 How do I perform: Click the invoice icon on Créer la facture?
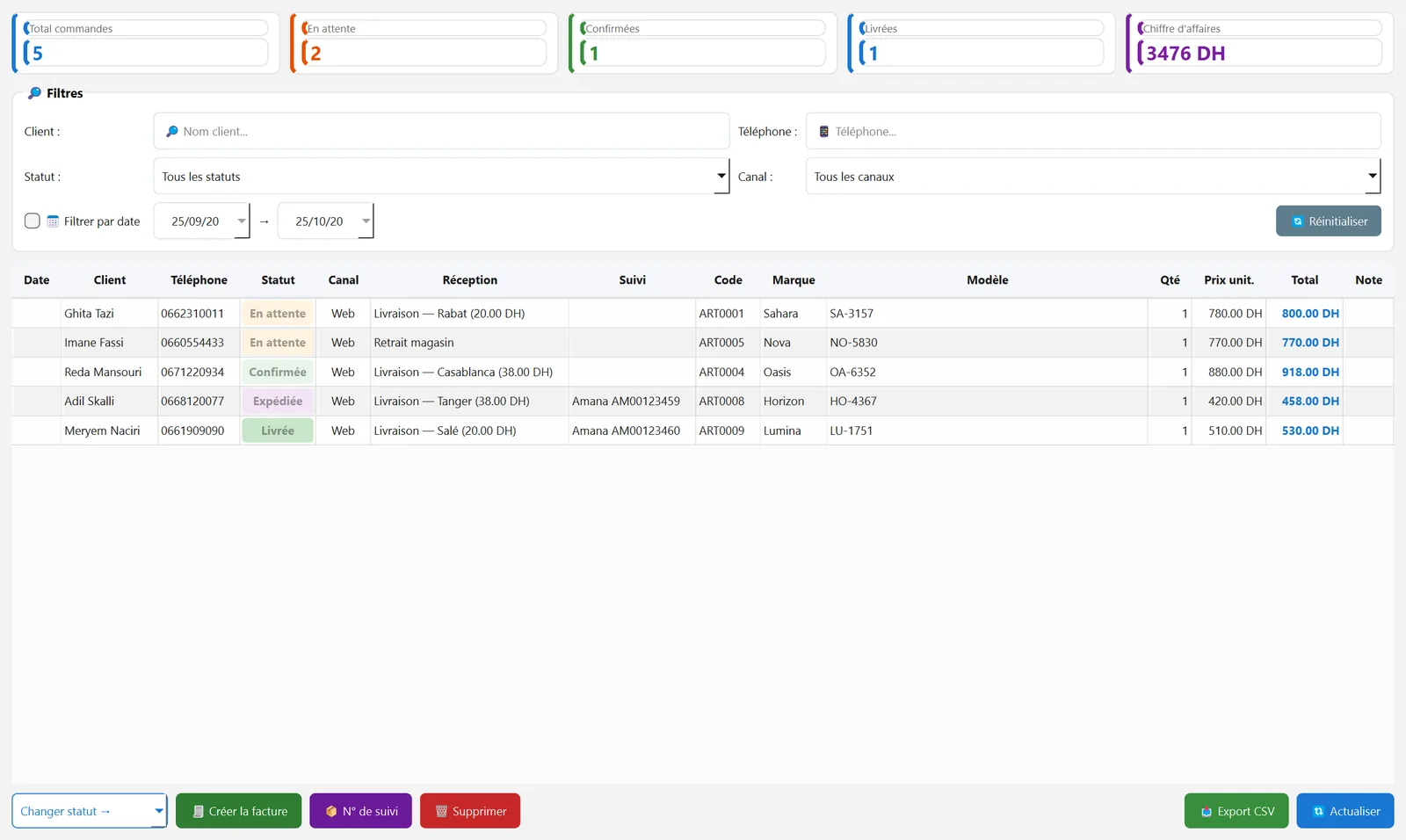(x=198, y=812)
